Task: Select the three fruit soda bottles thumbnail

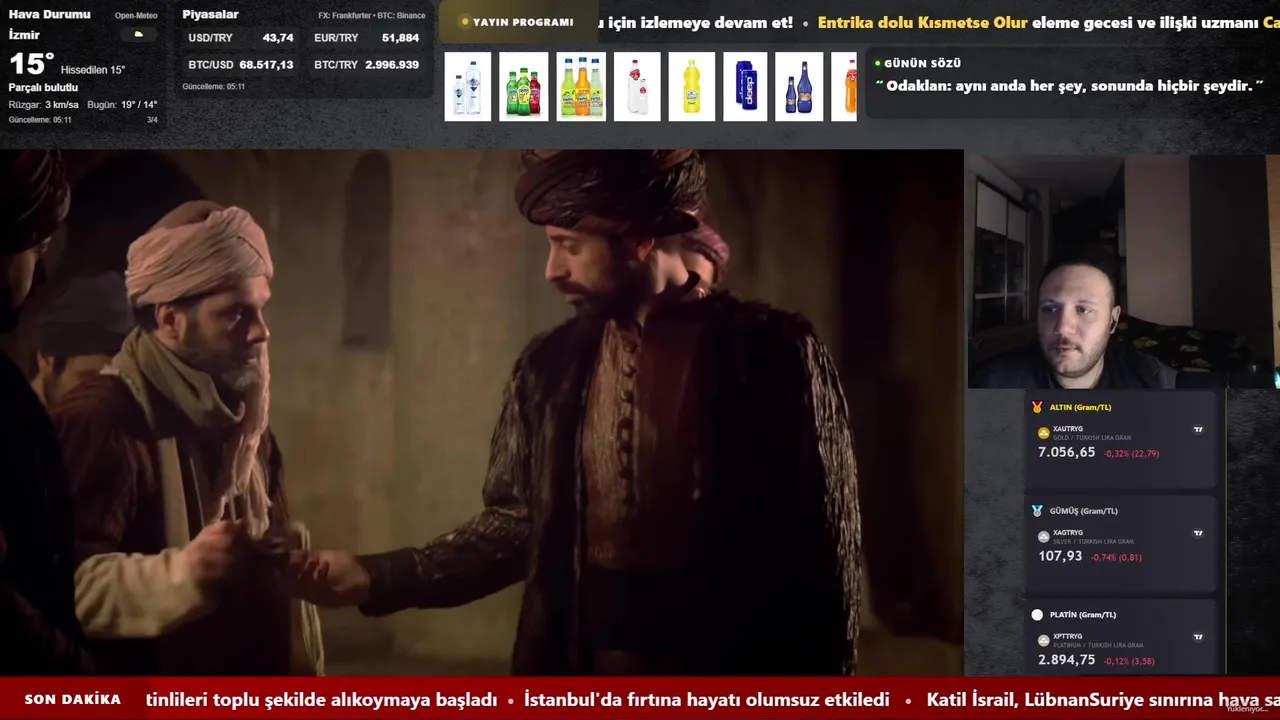Action: [581, 87]
